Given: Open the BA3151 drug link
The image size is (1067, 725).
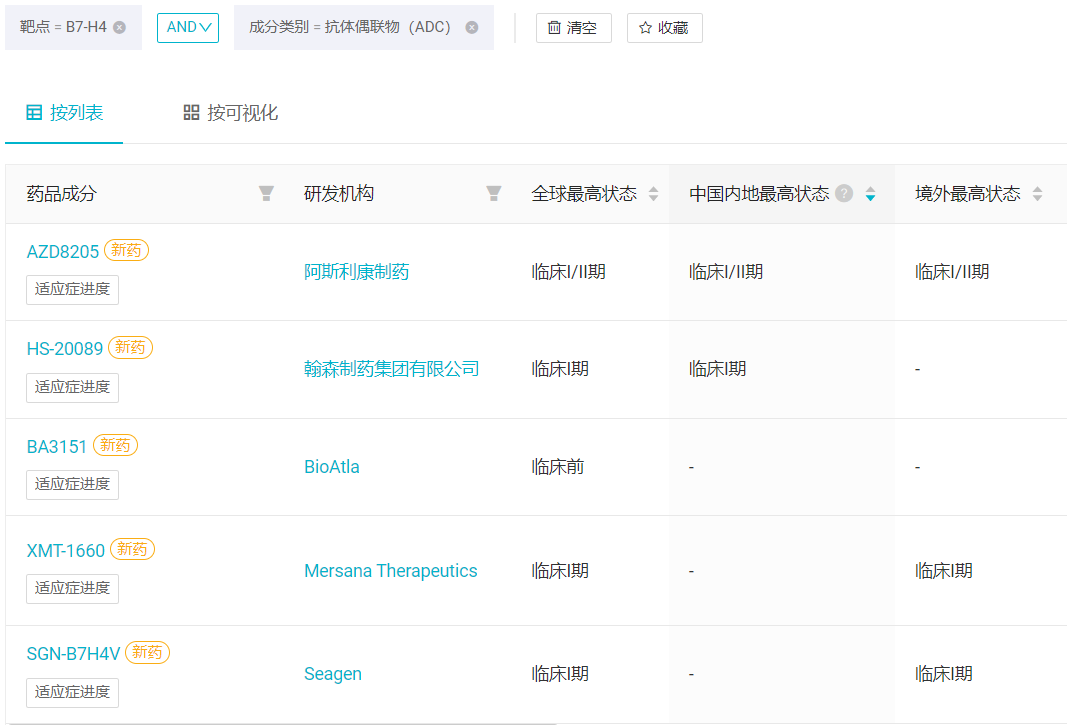Looking at the screenshot, I should click(56, 447).
